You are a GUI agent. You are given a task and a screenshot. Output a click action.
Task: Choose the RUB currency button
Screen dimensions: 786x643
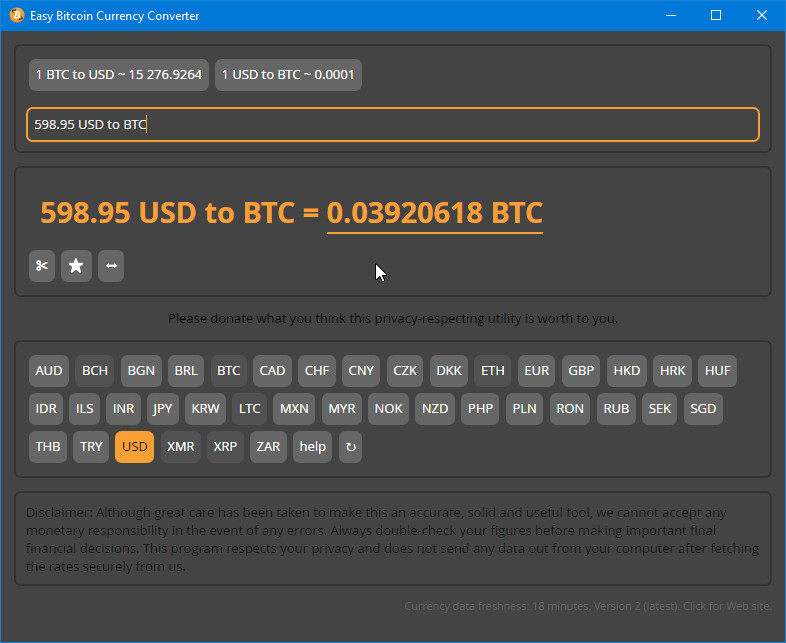(616, 409)
